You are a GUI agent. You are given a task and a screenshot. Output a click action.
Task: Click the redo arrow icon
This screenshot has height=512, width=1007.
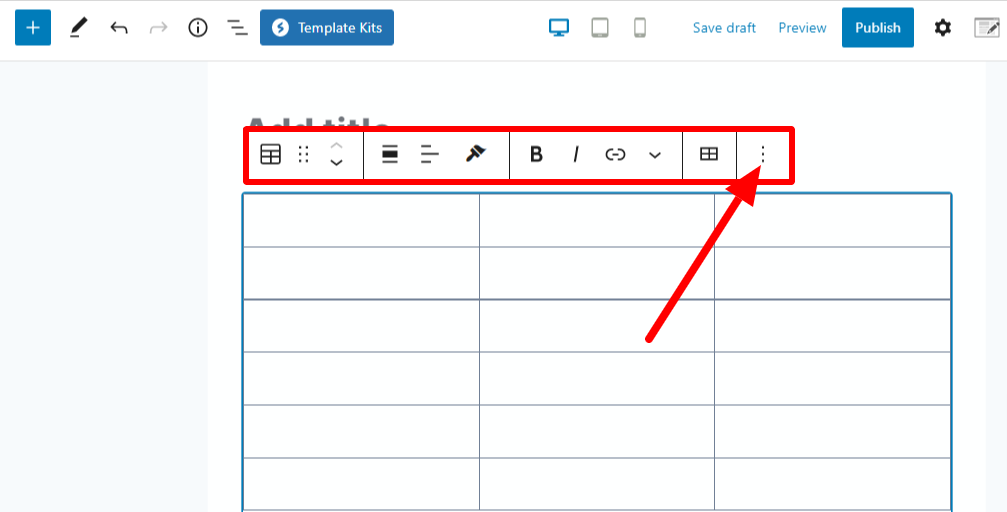[158, 28]
